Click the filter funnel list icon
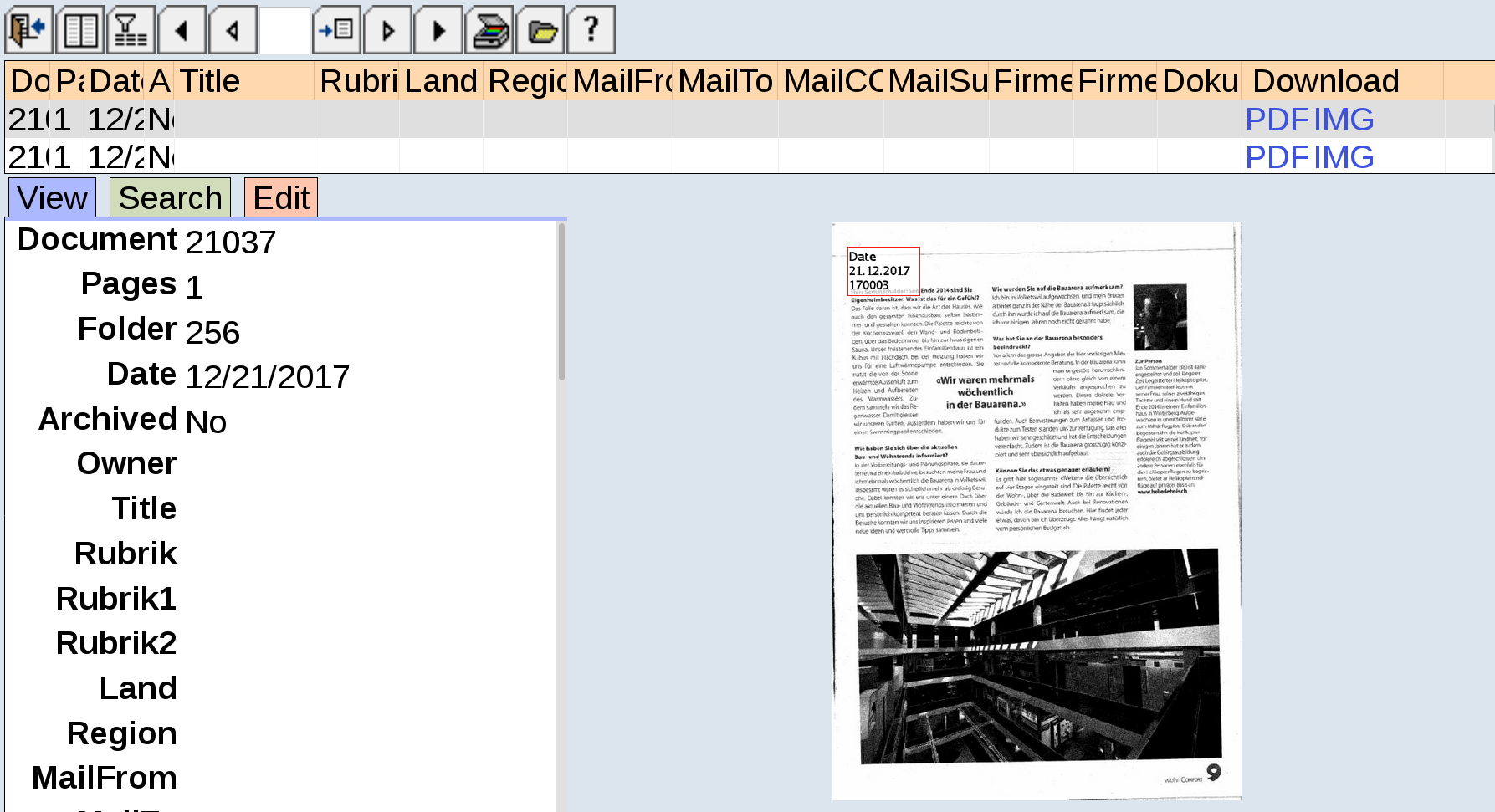The height and width of the screenshot is (812, 1495). coord(131,31)
